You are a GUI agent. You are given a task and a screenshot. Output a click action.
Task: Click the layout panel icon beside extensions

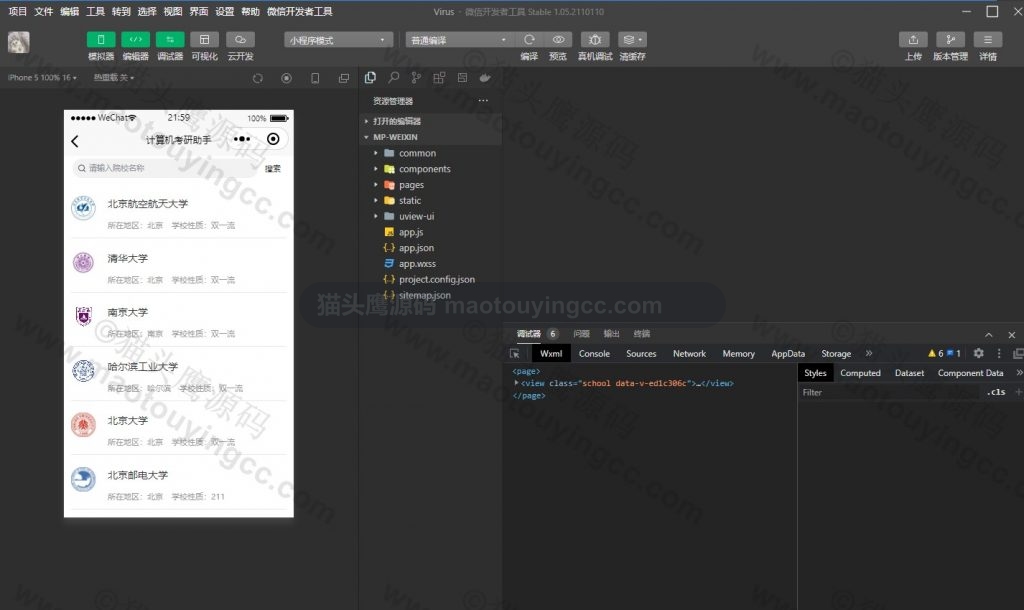[462, 78]
